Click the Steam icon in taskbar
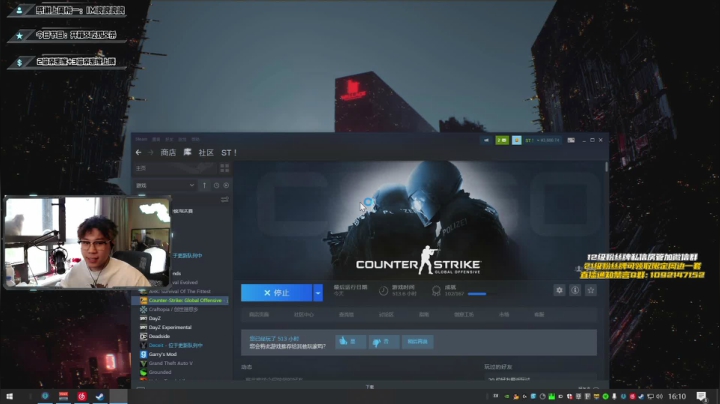The height and width of the screenshot is (404, 720). click(100, 396)
